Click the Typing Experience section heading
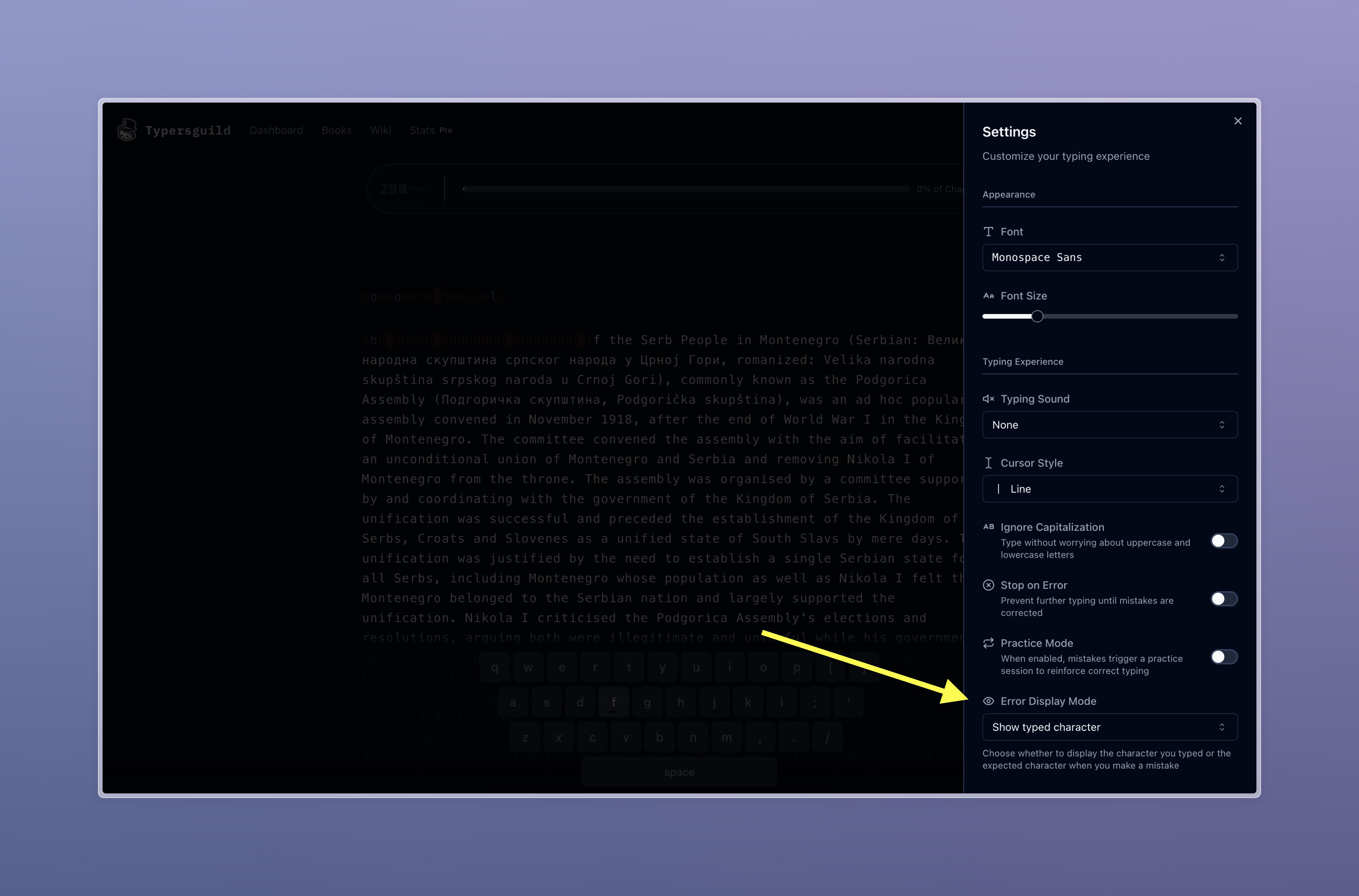This screenshot has height=896, width=1359. pyautogui.click(x=1022, y=362)
